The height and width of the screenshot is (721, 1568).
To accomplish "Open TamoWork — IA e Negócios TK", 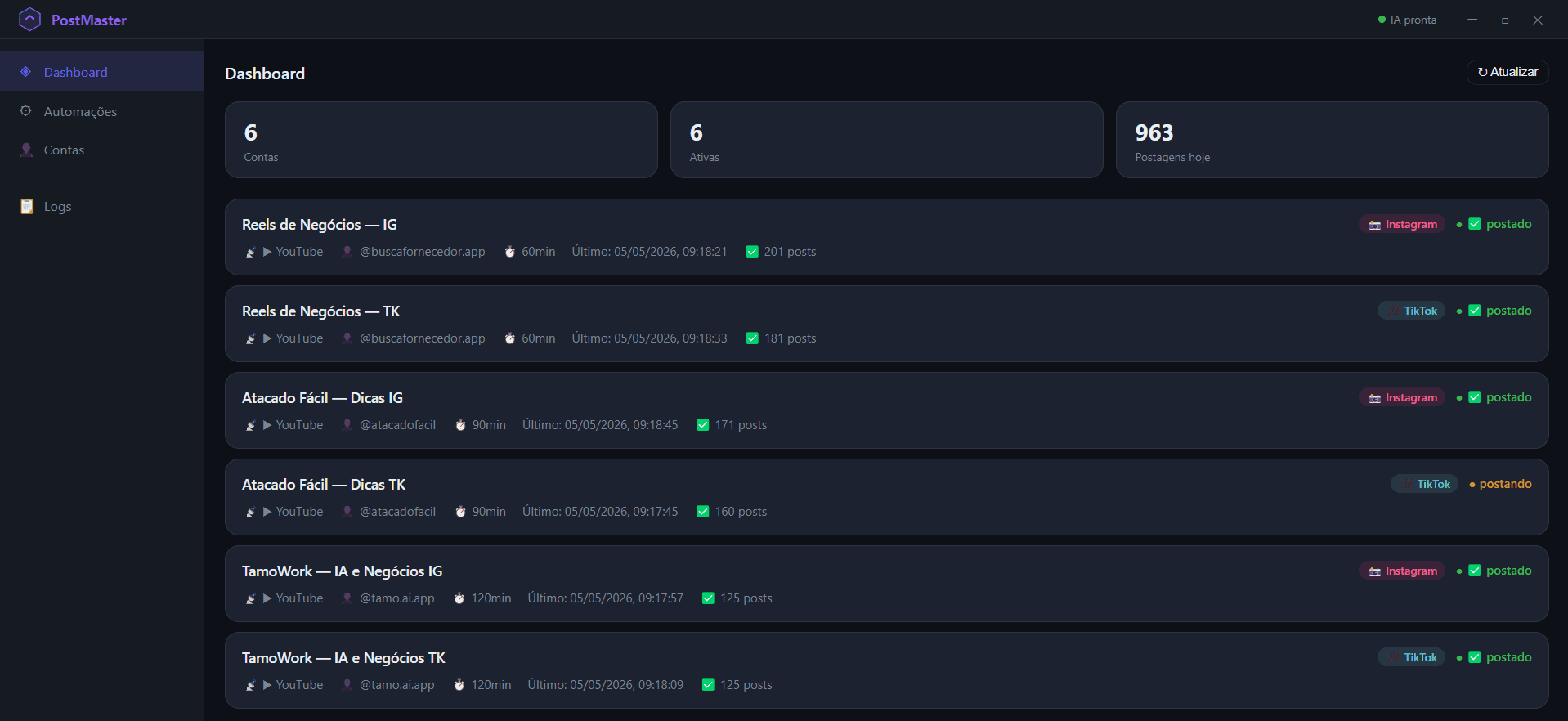I will click(887, 670).
